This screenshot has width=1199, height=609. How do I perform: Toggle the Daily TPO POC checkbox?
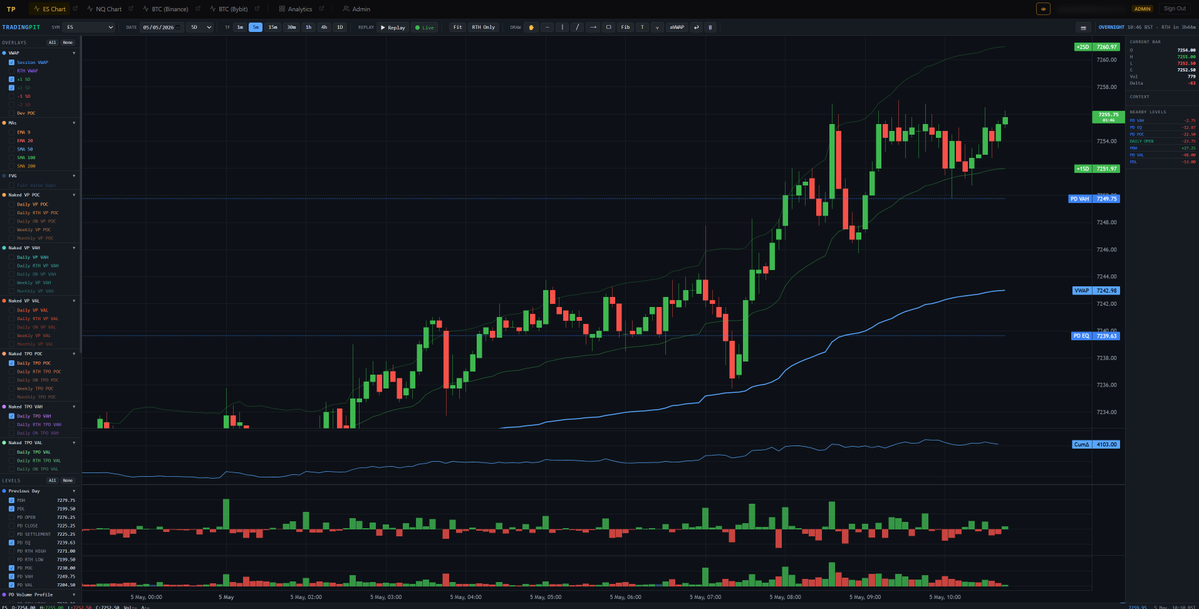[x=11, y=363]
